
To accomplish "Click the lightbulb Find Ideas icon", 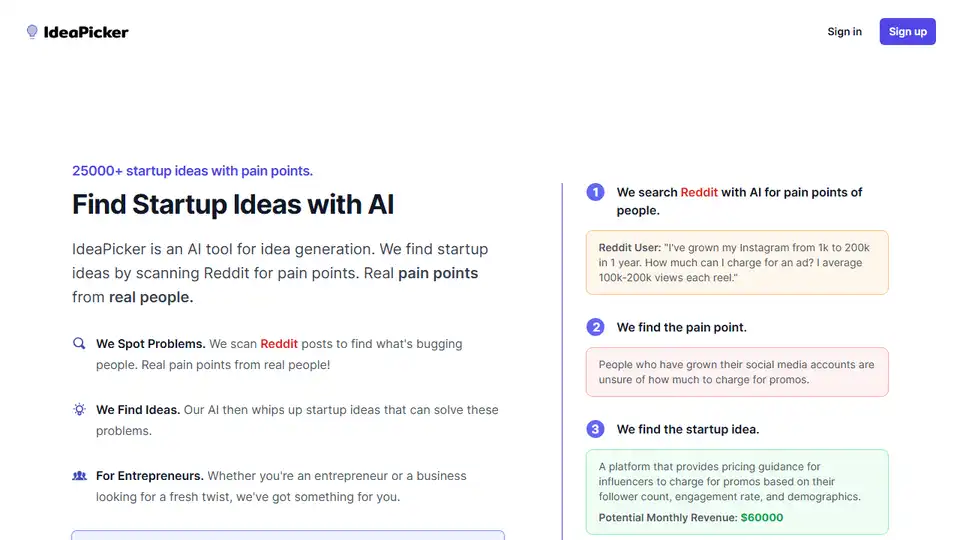I will point(79,410).
